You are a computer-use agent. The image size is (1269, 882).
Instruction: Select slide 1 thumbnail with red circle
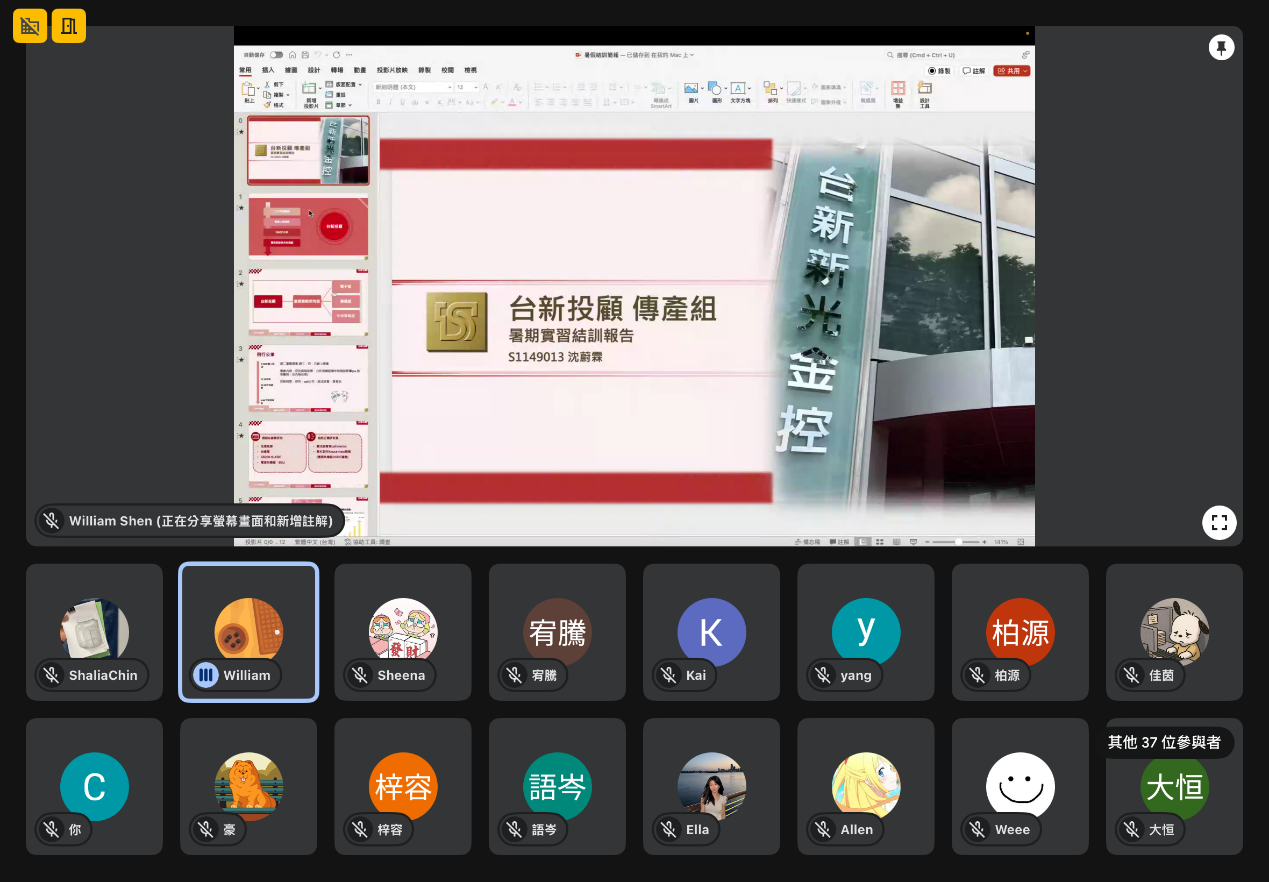click(308, 228)
